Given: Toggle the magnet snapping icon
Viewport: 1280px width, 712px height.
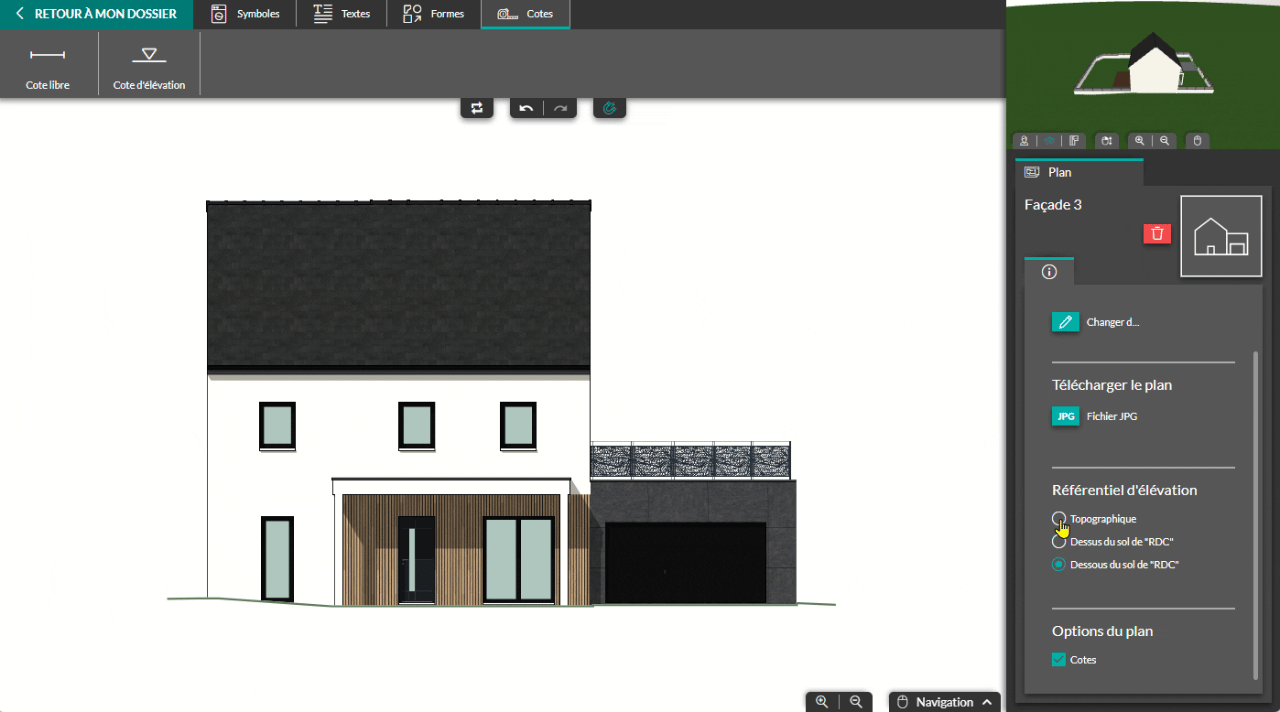Looking at the screenshot, I should (x=609, y=108).
